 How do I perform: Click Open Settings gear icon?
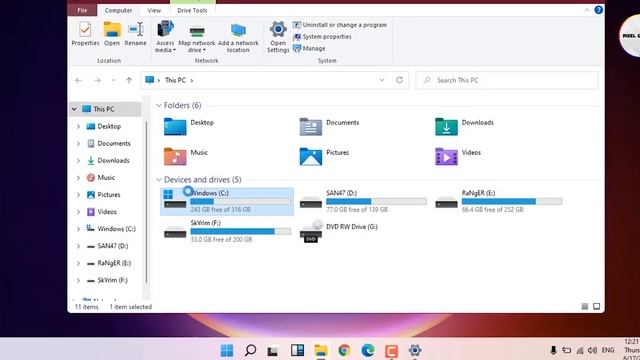[278, 37]
